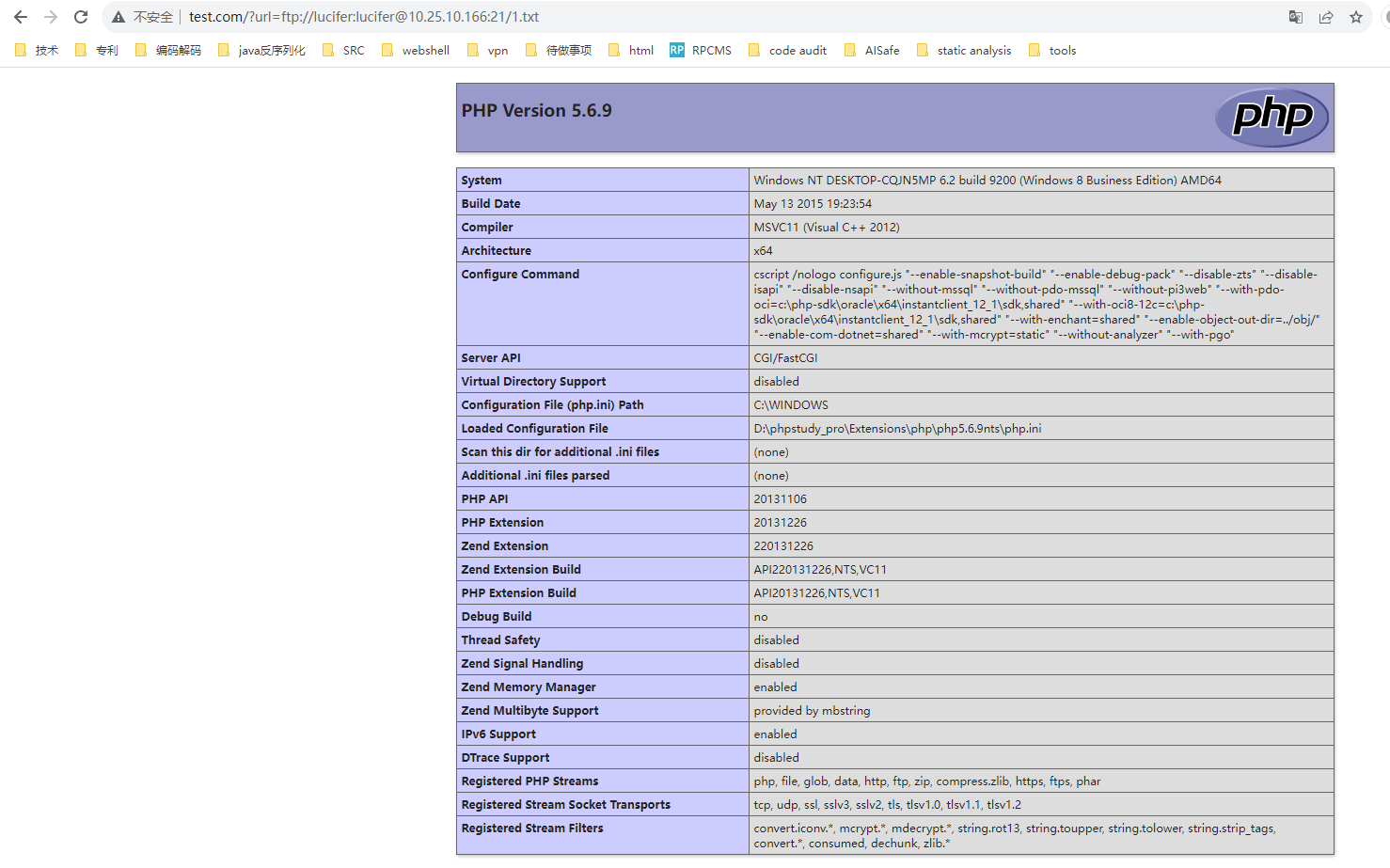
Task: Click the Registered Stream Filters label
Action: [532, 829]
